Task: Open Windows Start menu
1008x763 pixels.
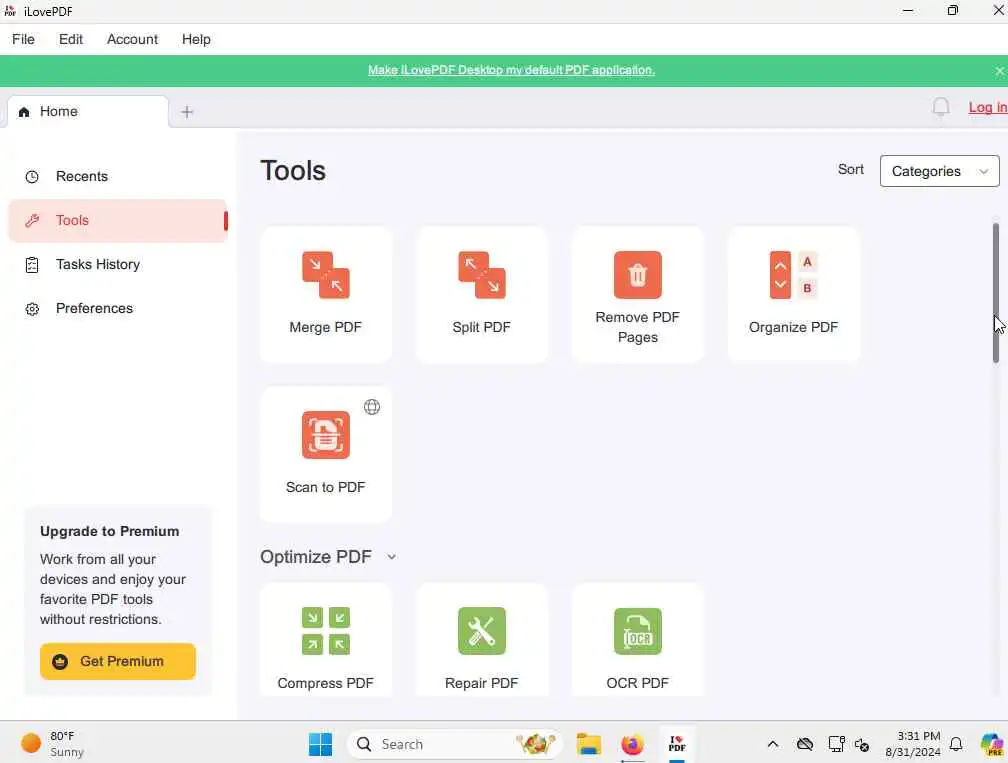Action: click(320, 744)
